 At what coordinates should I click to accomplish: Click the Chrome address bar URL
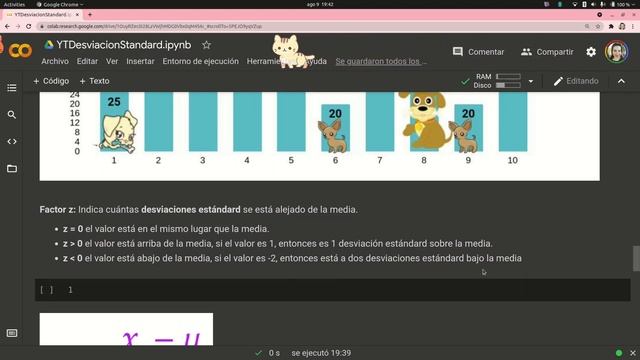pyautogui.click(x=154, y=26)
